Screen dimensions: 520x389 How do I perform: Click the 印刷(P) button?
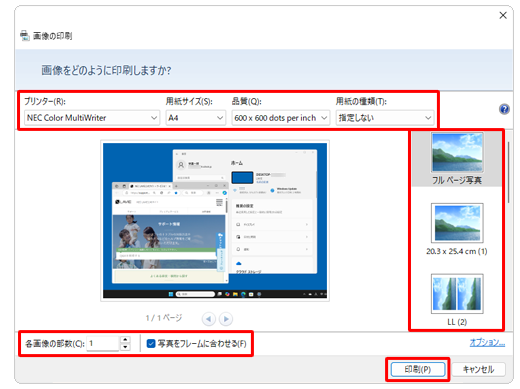418,369
